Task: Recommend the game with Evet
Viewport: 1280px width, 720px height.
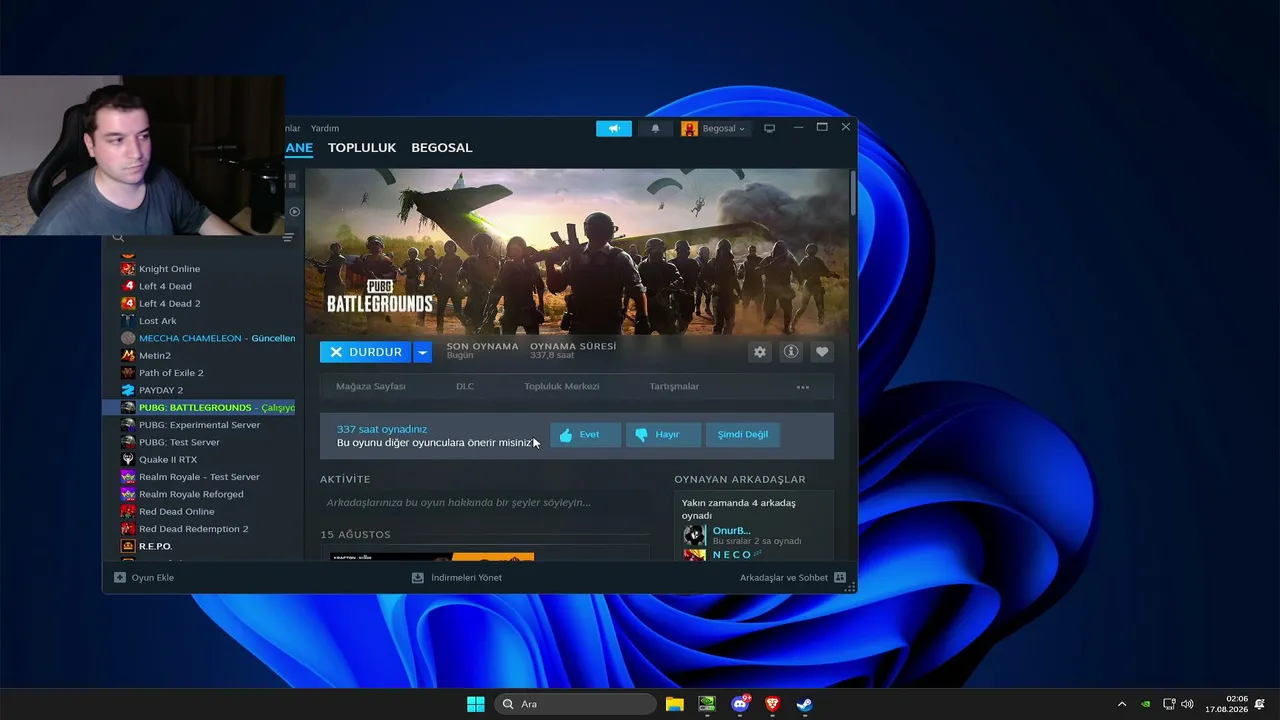Action: click(585, 435)
